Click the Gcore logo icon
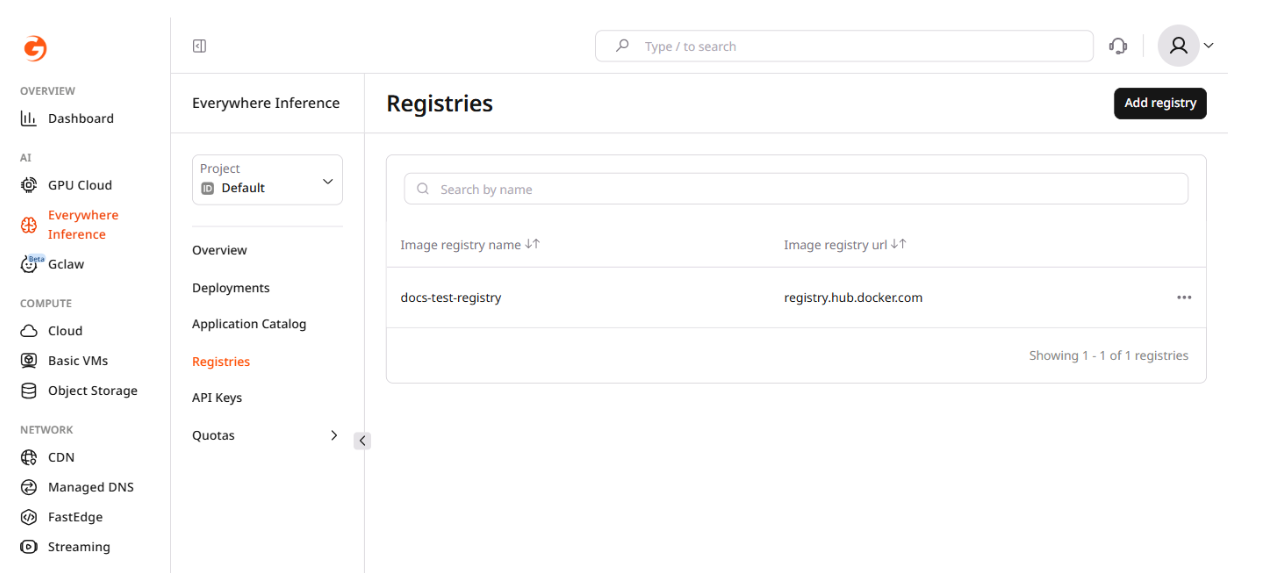 pyautogui.click(x=35, y=48)
